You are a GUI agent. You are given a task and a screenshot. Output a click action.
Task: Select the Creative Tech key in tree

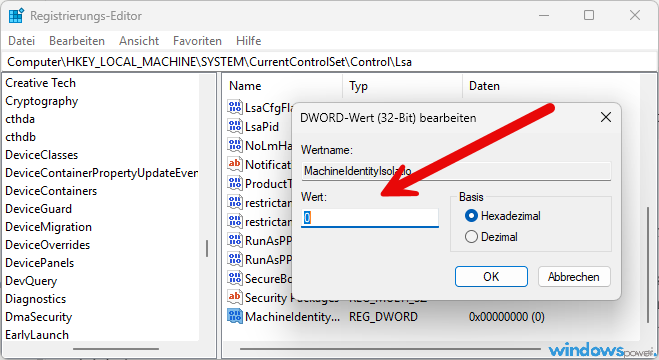(x=40, y=83)
